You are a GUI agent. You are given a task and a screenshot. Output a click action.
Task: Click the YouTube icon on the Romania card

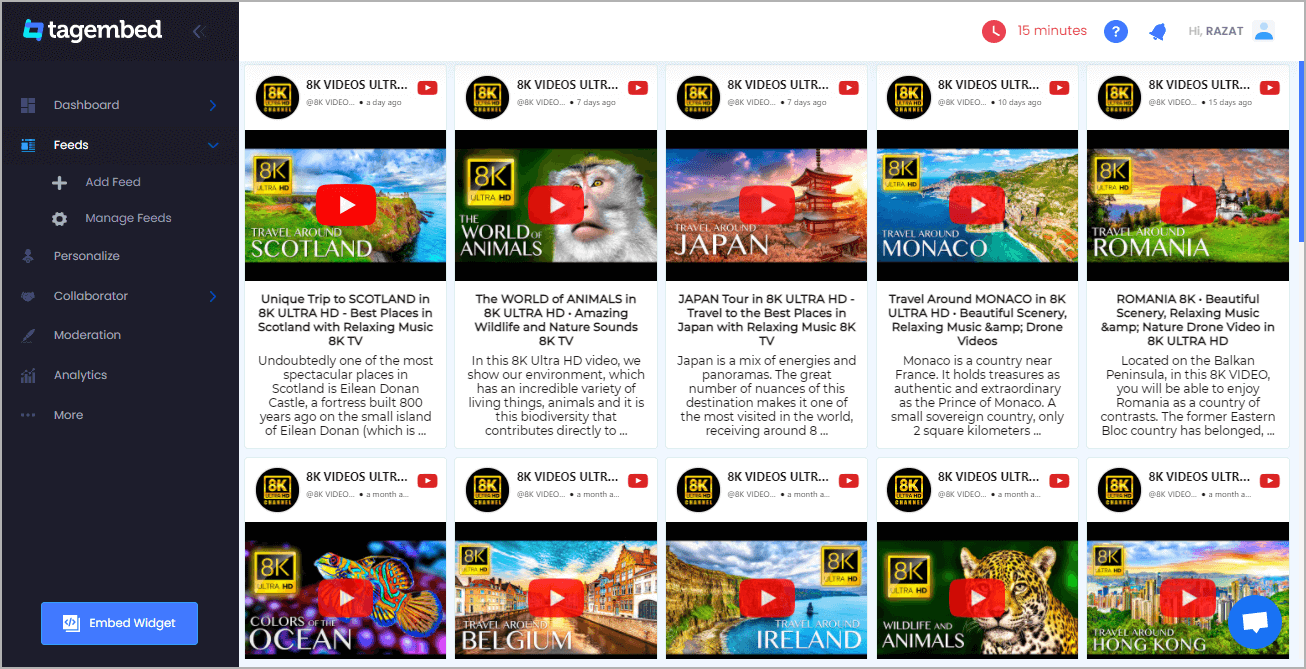click(1270, 88)
